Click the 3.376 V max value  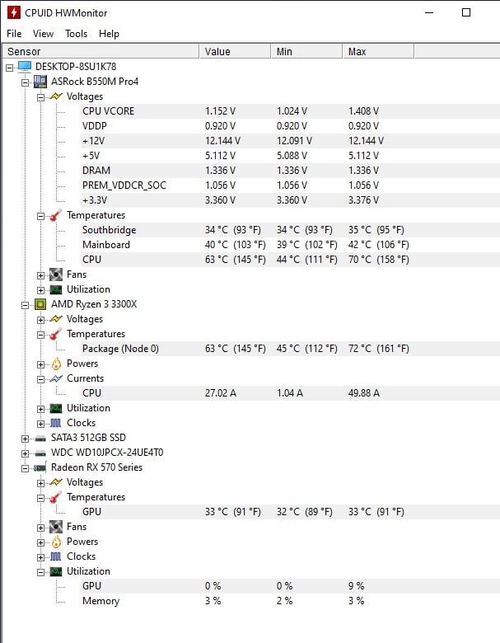(x=364, y=200)
